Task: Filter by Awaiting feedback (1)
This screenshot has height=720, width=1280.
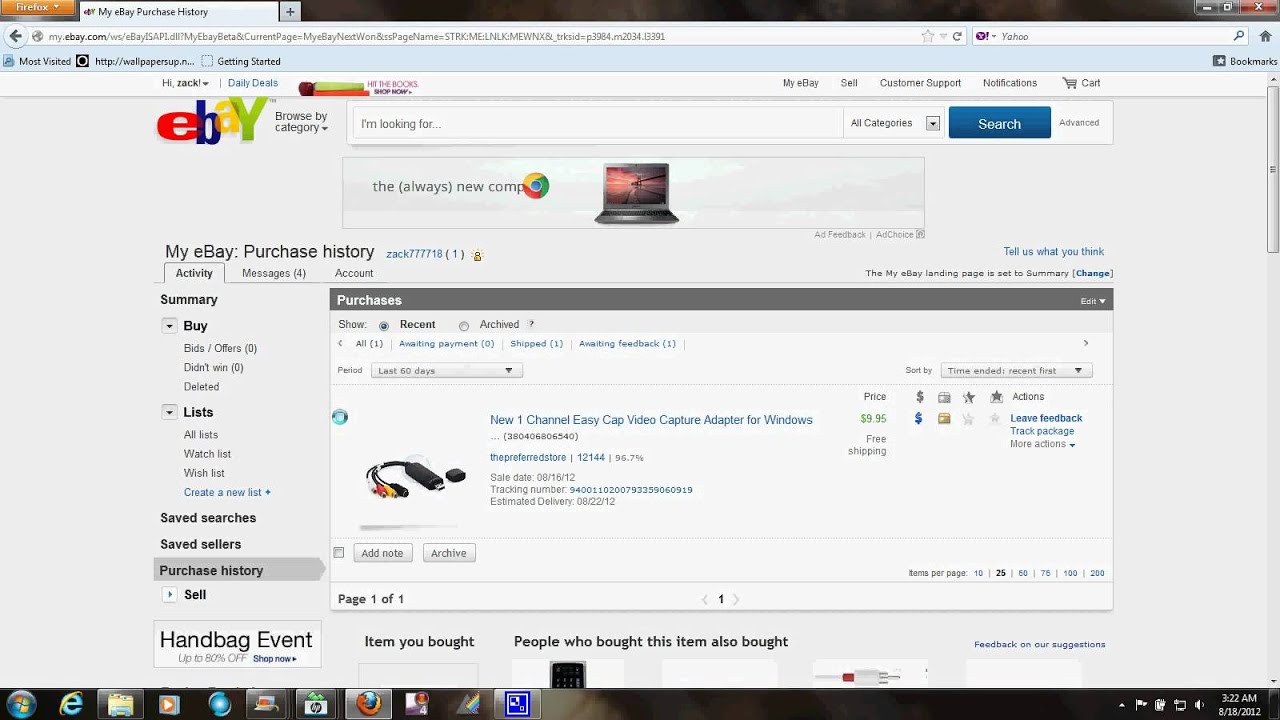Action: [x=627, y=343]
